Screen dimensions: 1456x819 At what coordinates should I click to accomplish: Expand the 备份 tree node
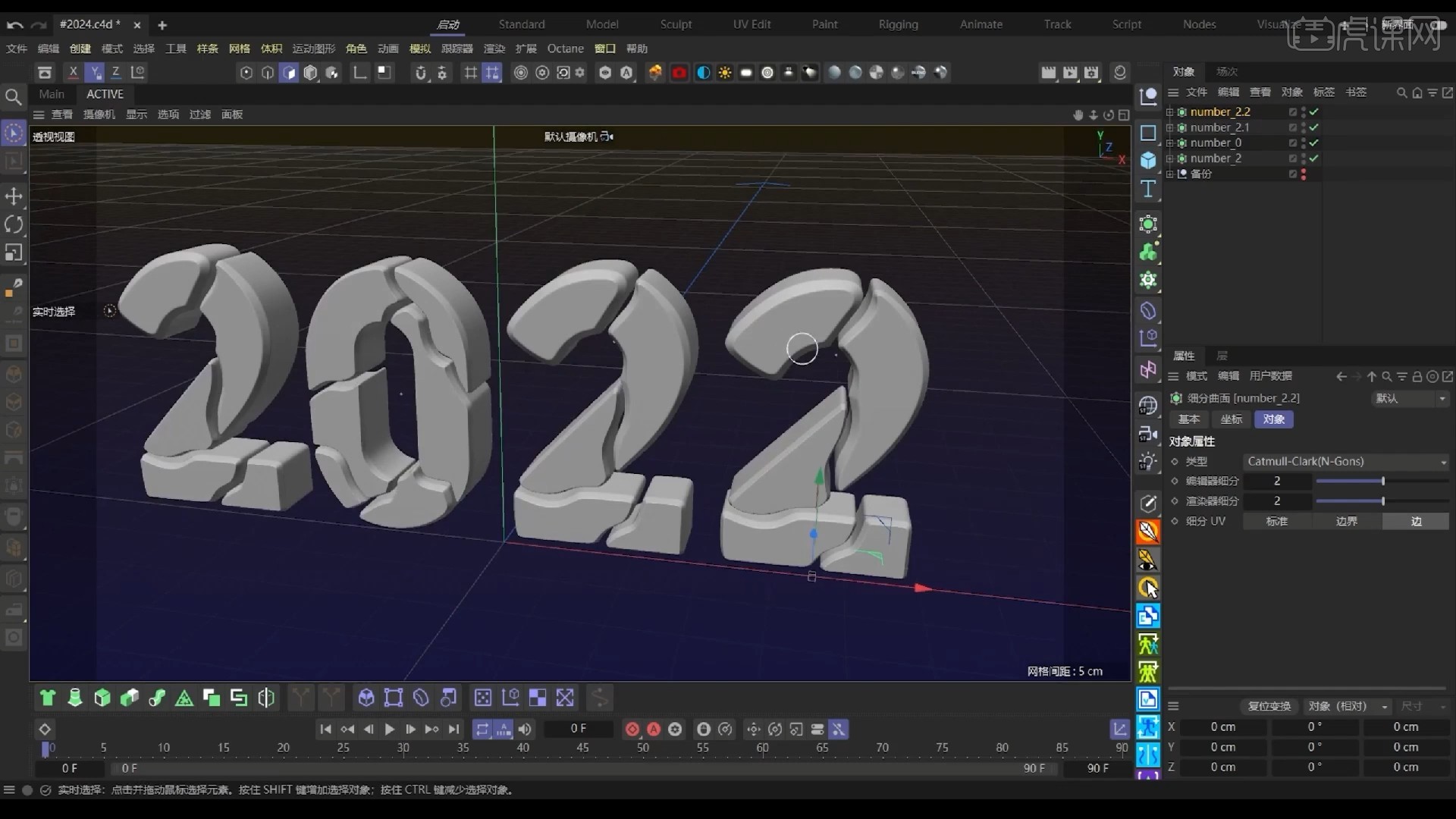pos(1169,174)
